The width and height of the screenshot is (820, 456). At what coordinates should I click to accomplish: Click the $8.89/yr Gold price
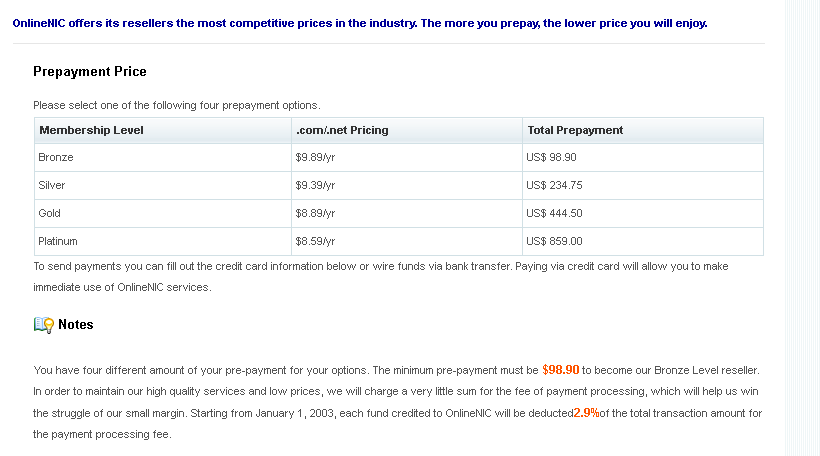(315, 213)
